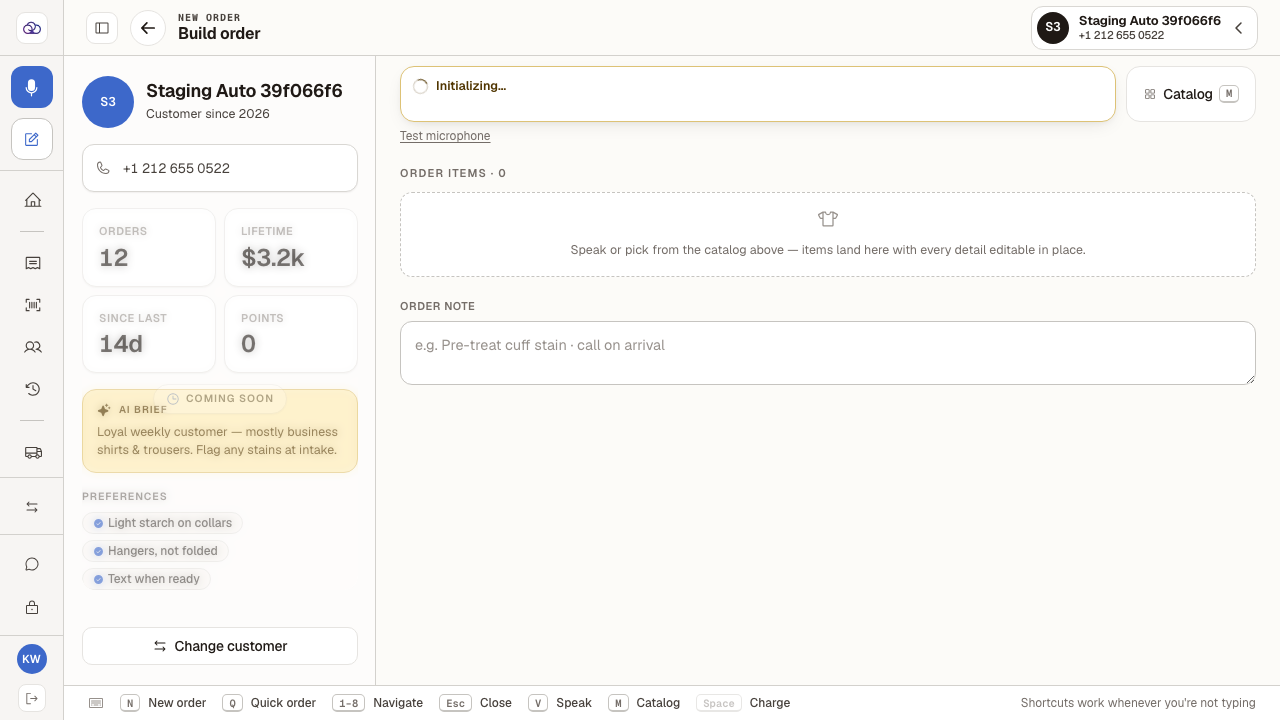Click the AI brief summary text

pos(218,441)
